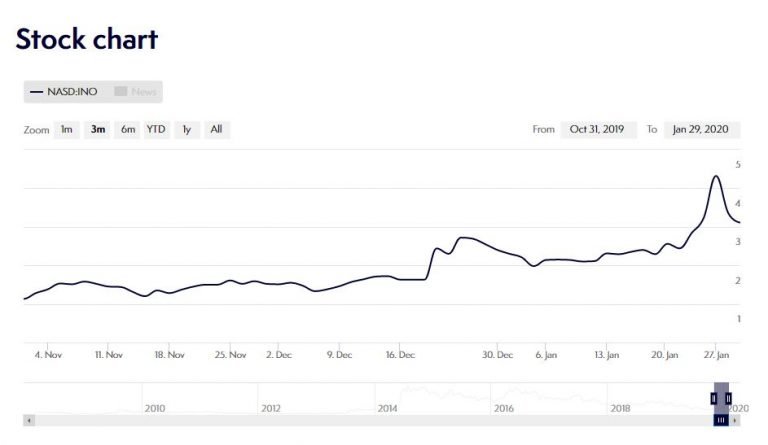Click 2014 in the navigator timeline
768x445 pixels.
tap(387, 408)
